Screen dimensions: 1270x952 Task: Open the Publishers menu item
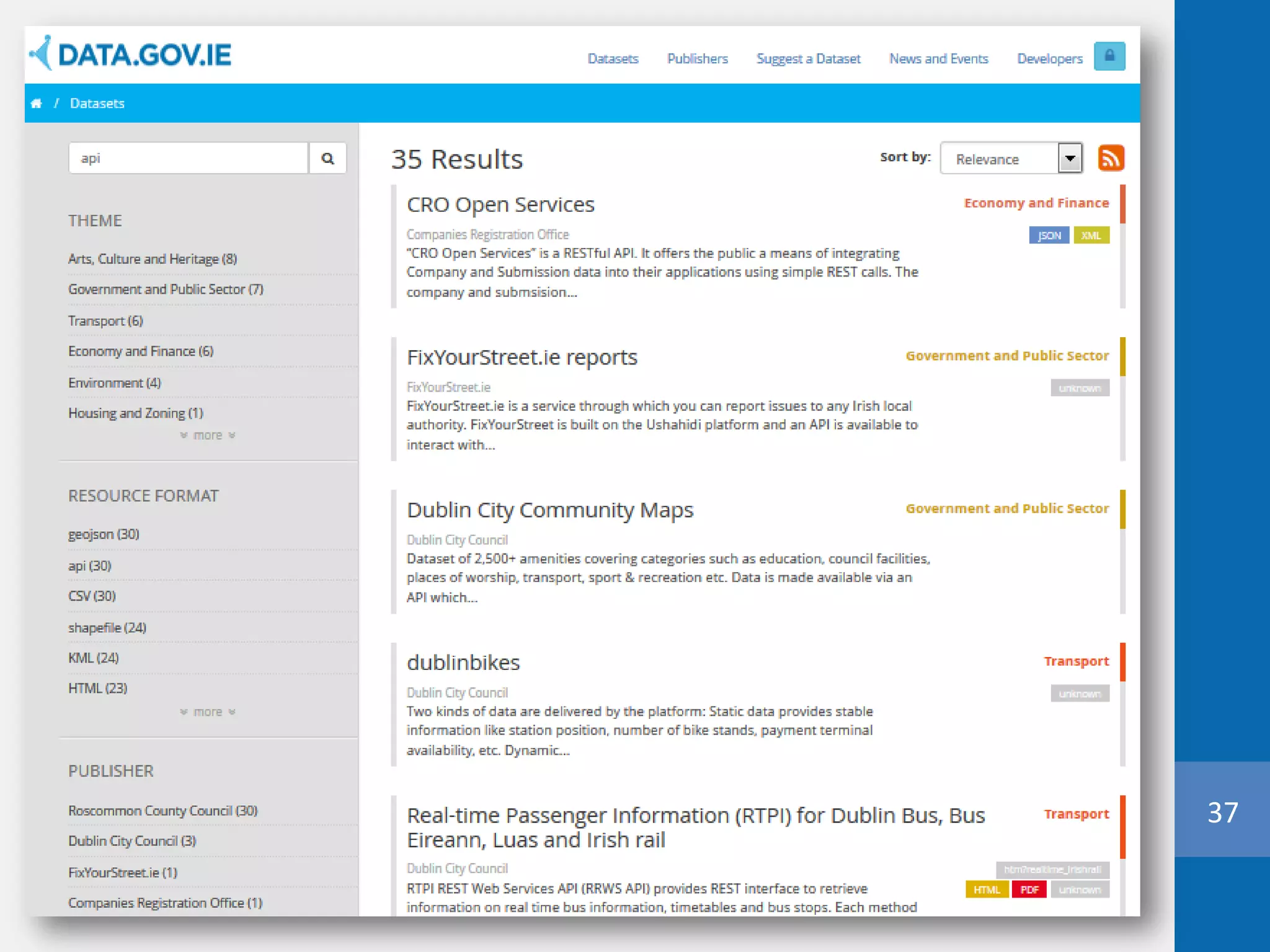tap(697, 59)
